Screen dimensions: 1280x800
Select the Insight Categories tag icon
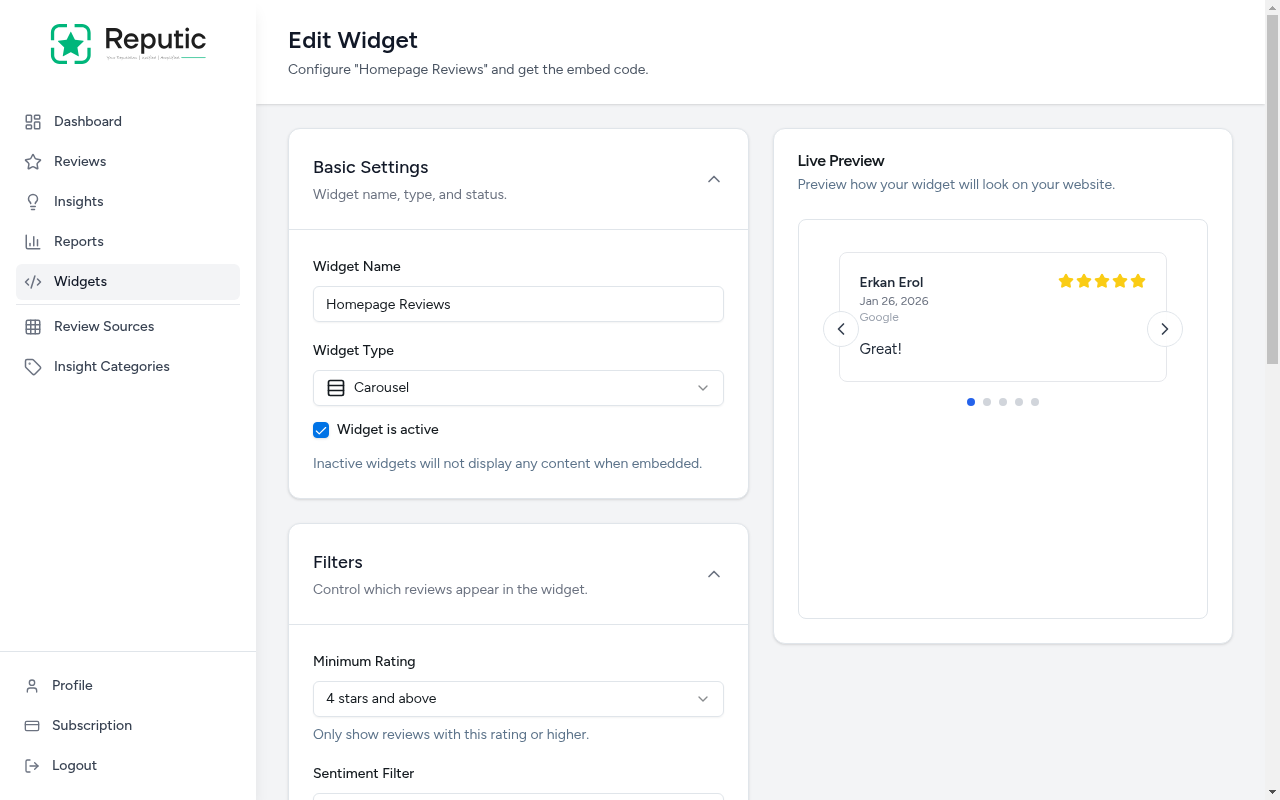point(33,366)
